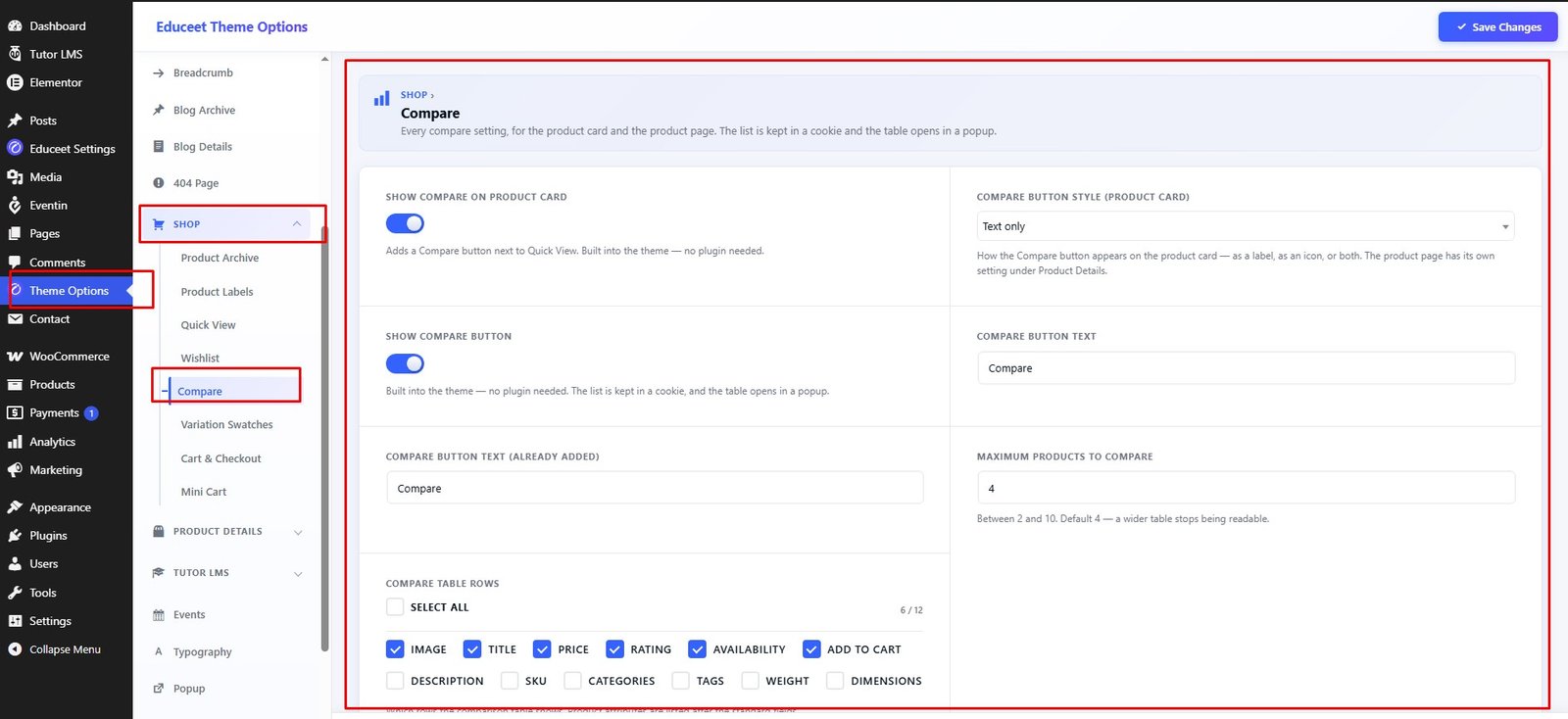Open the Quick View settings
This screenshot has height=719, width=1568.
[x=208, y=325]
